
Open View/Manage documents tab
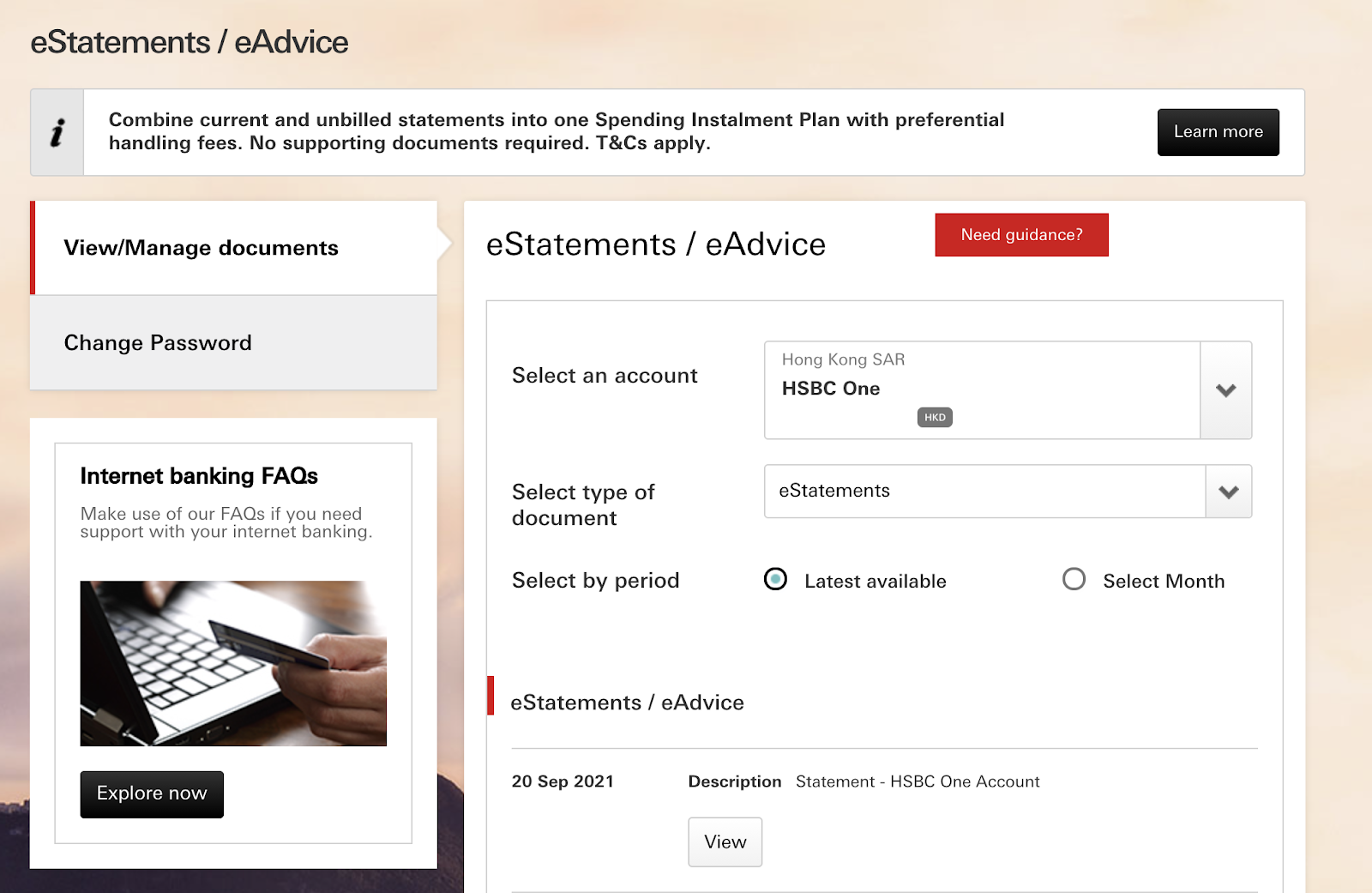coord(233,248)
